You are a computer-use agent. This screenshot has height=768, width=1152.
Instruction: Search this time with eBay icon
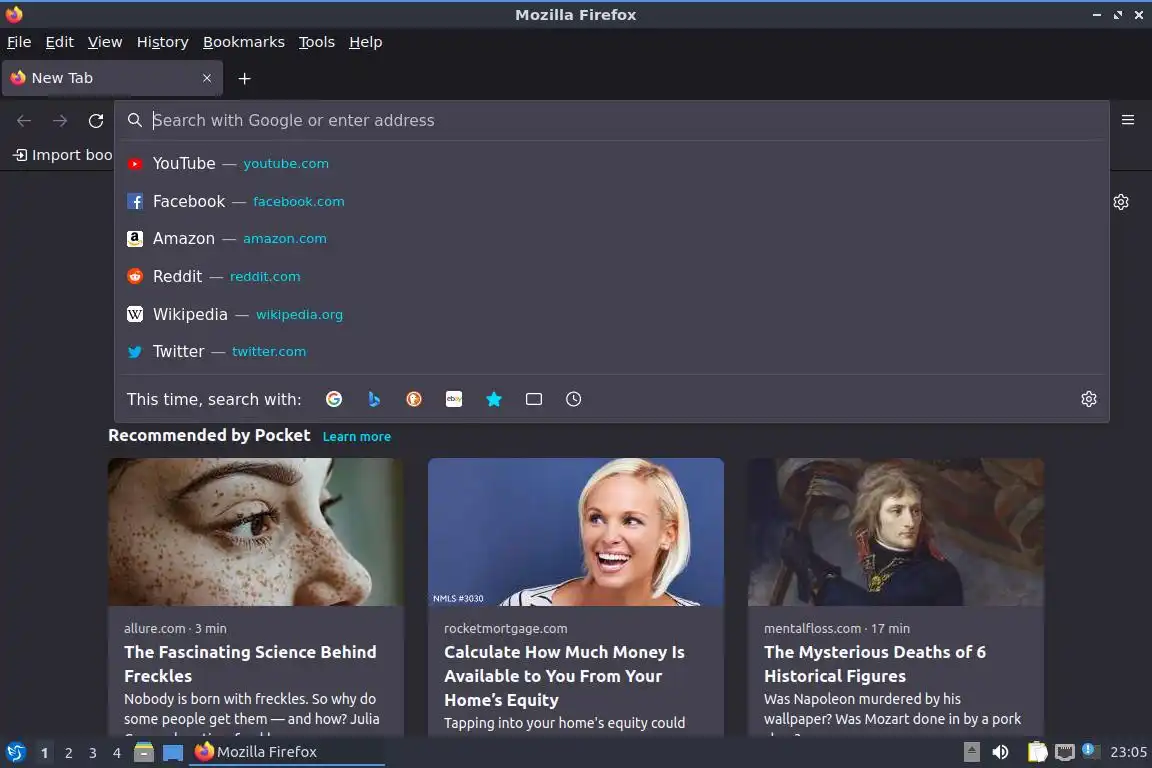454,399
